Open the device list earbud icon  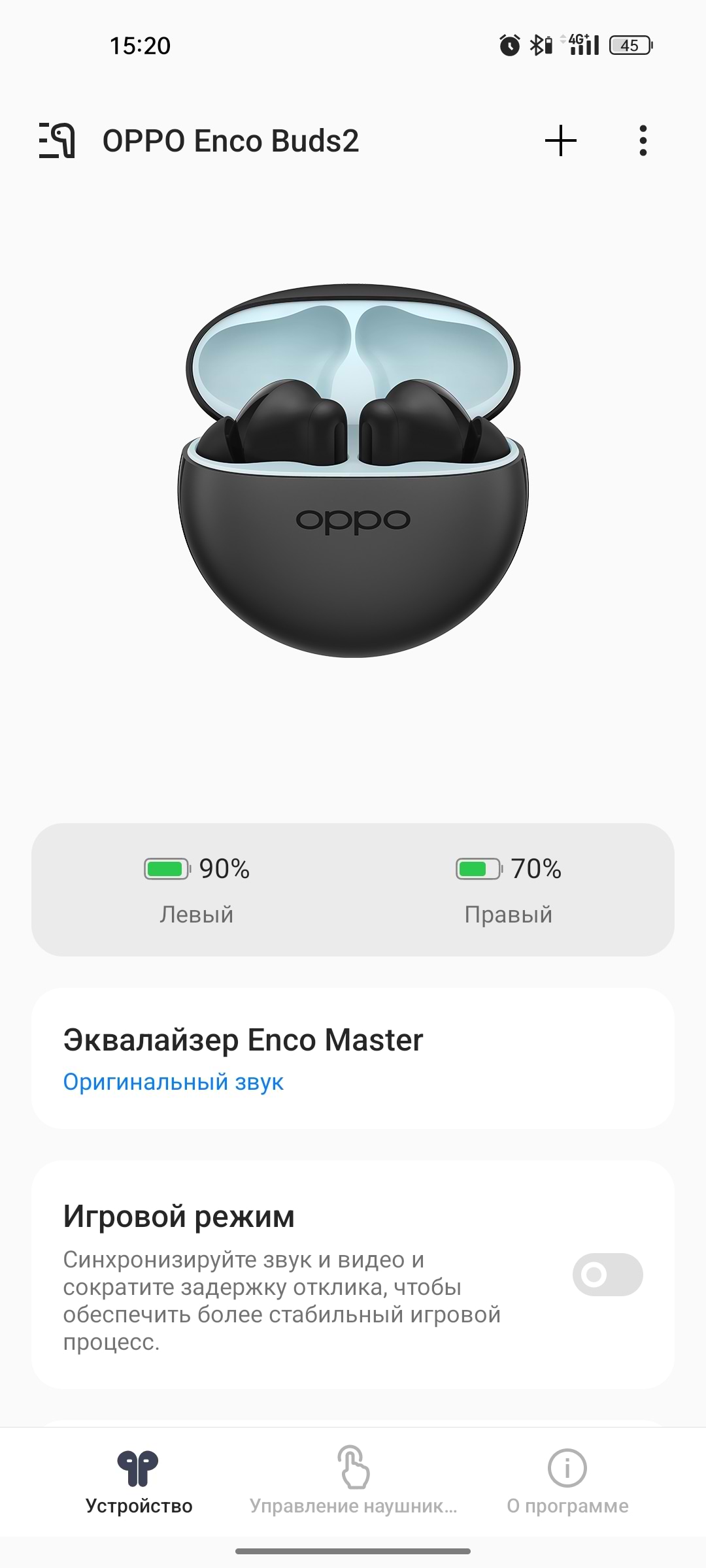point(57,140)
